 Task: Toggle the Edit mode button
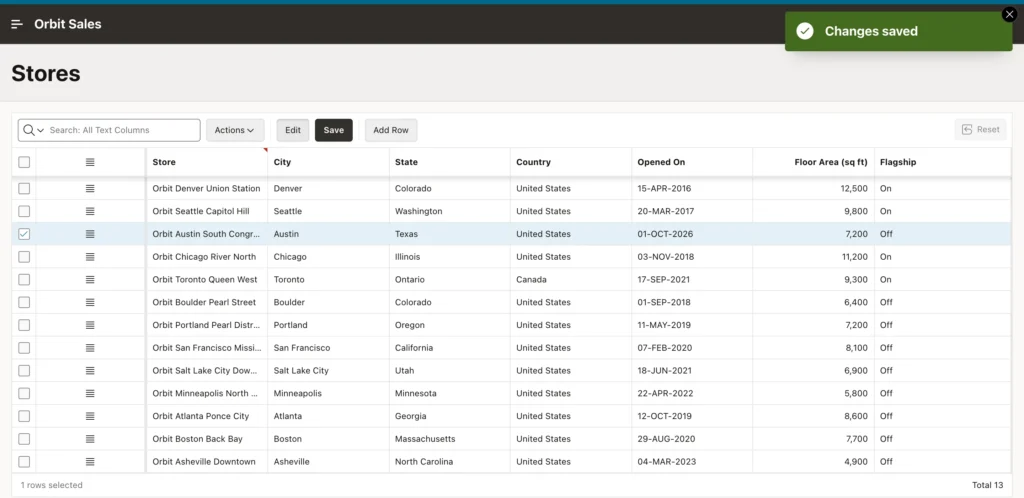(x=293, y=130)
